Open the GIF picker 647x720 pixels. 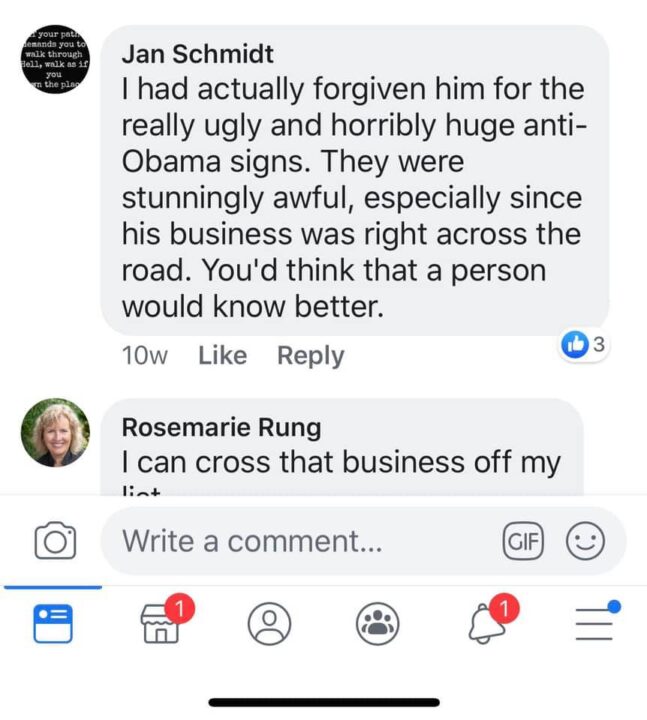point(521,542)
